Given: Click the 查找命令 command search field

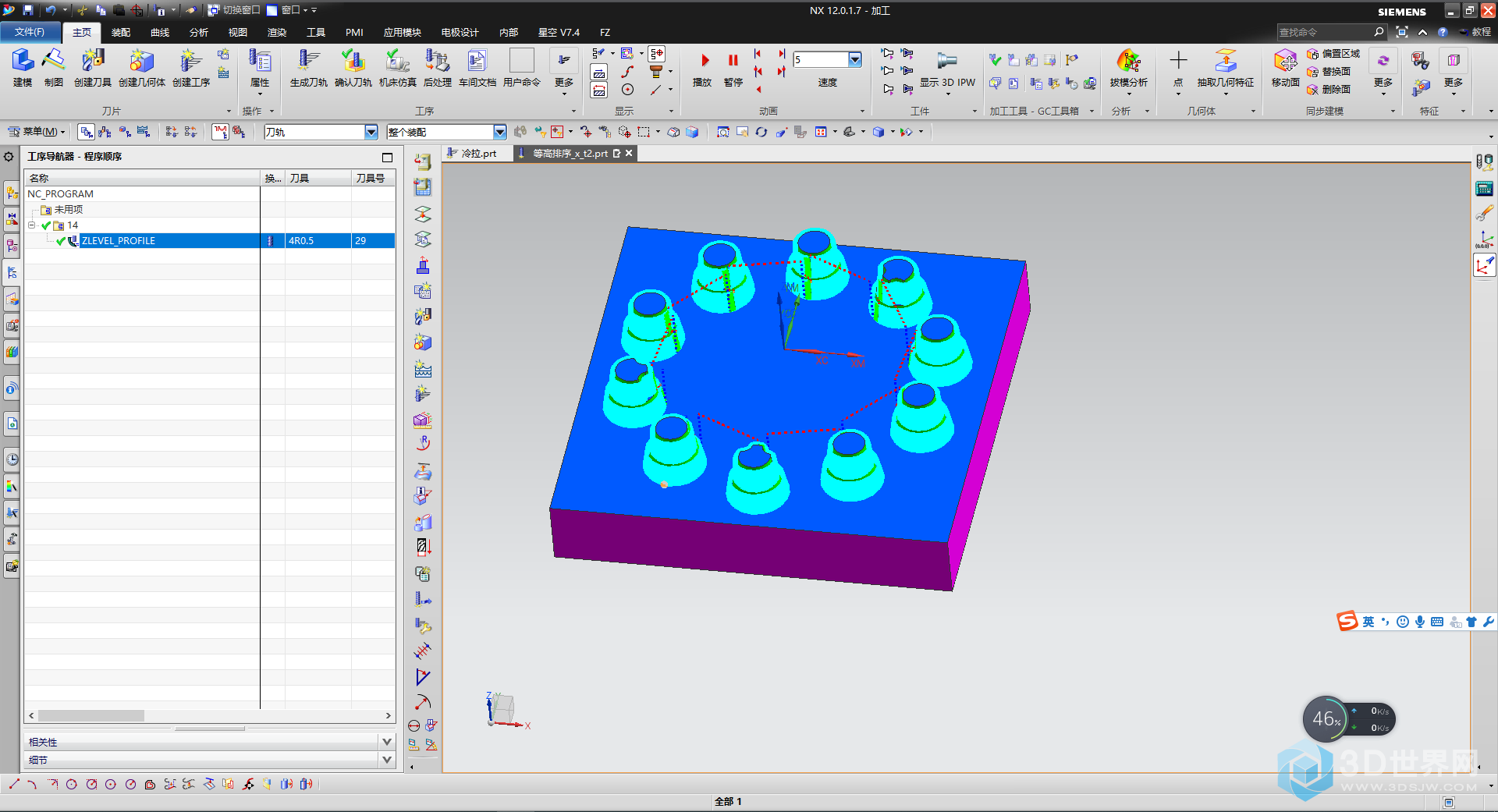Looking at the screenshot, I should pyautogui.click(x=1324, y=32).
